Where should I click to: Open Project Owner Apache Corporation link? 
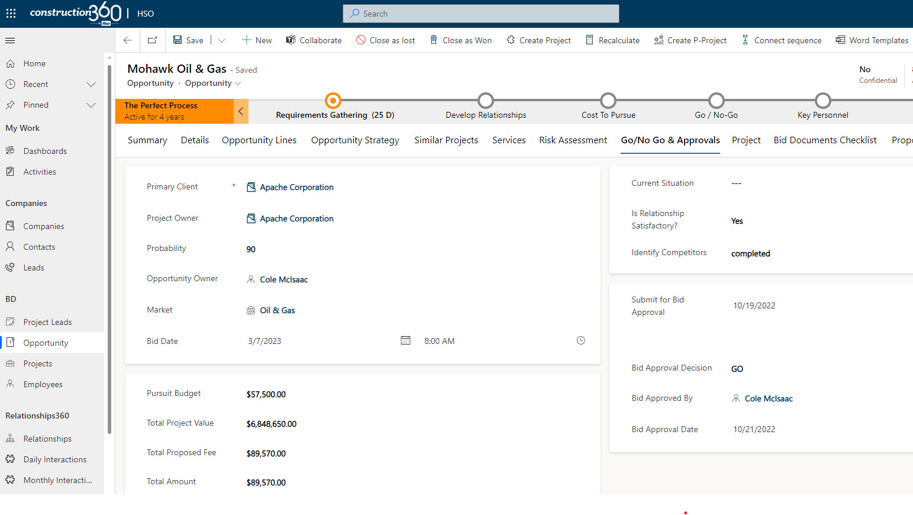pos(296,219)
